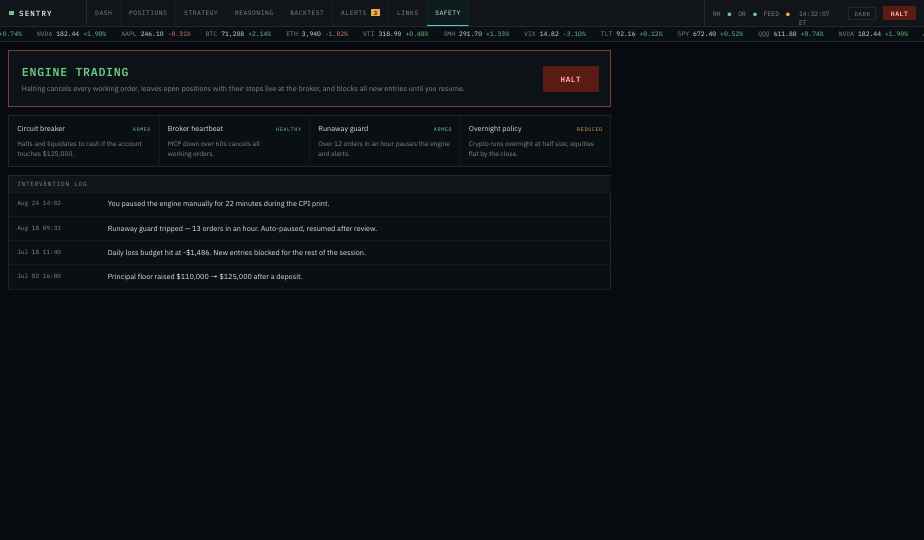Click ETH 3,940 in the ticker strip
This screenshot has height=540, width=924.
(x=317, y=34)
